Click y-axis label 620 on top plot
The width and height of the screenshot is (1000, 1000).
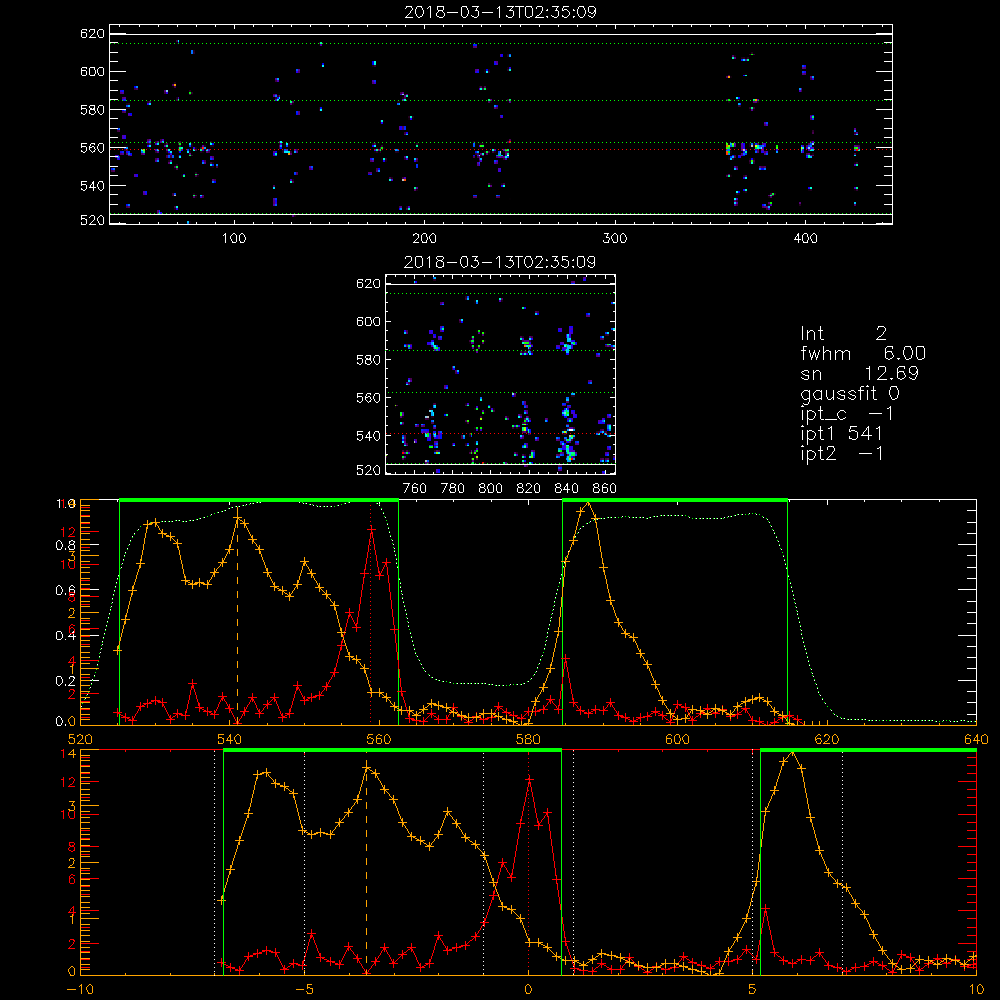click(x=92, y=34)
